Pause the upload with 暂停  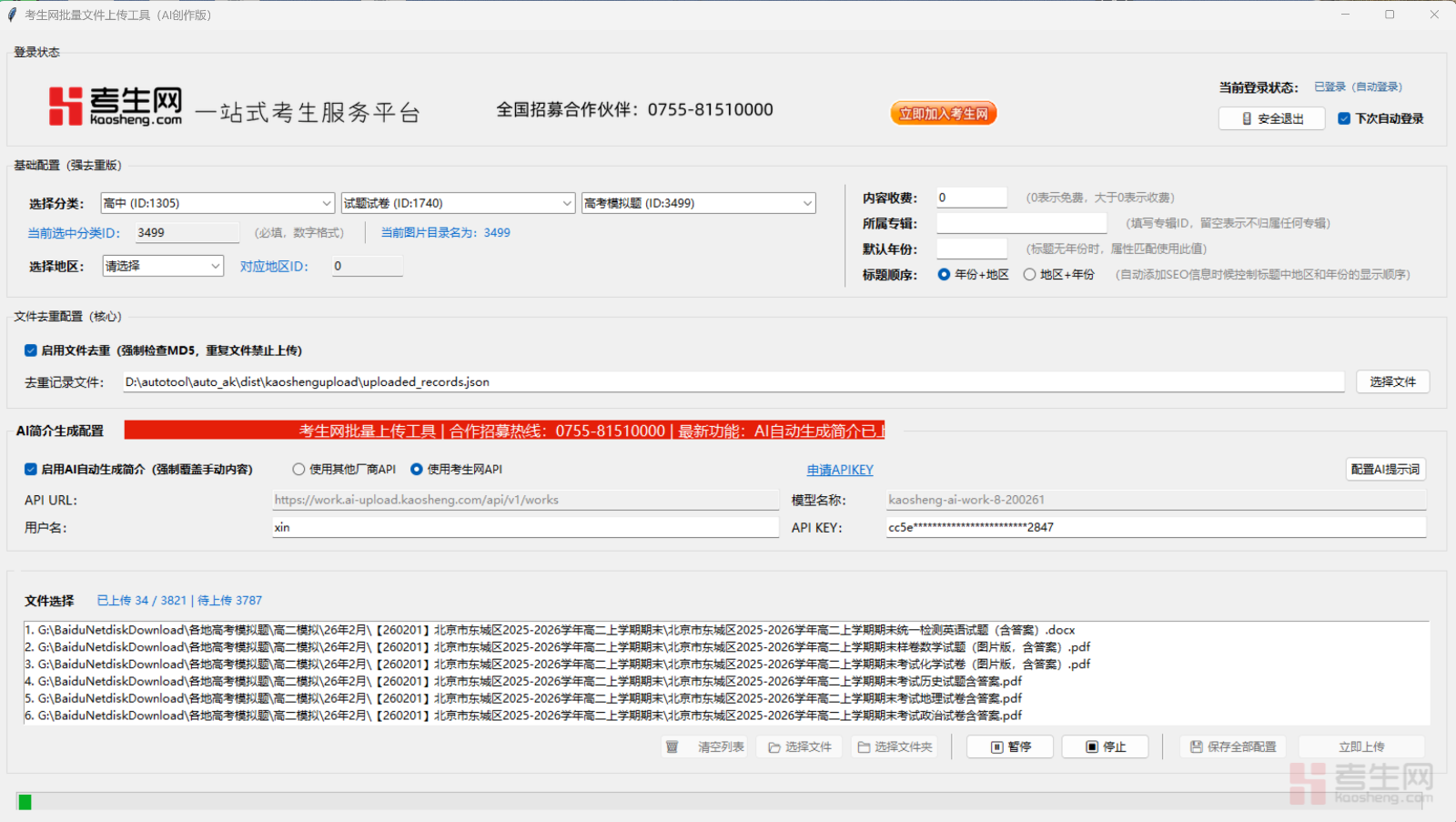1010,746
